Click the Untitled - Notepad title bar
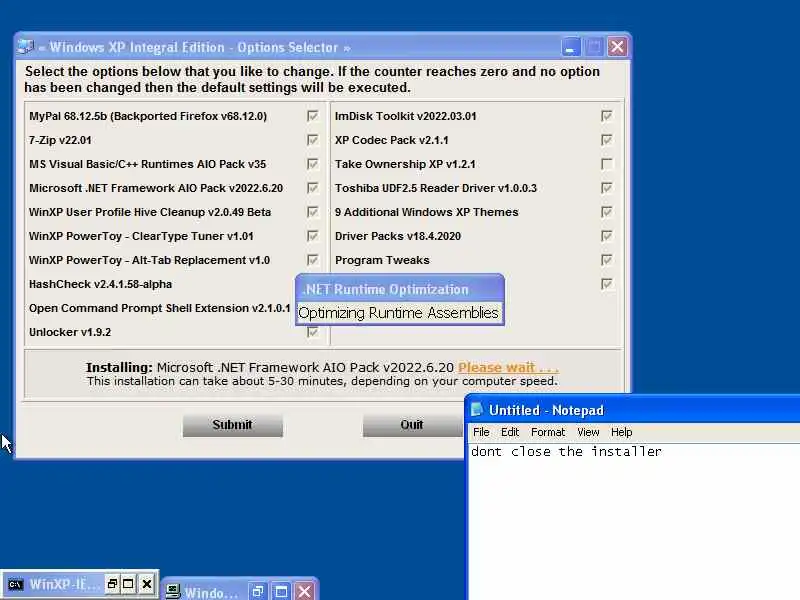Image resolution: width=800 pixels, height=600 pixels. tap(633, 410)
